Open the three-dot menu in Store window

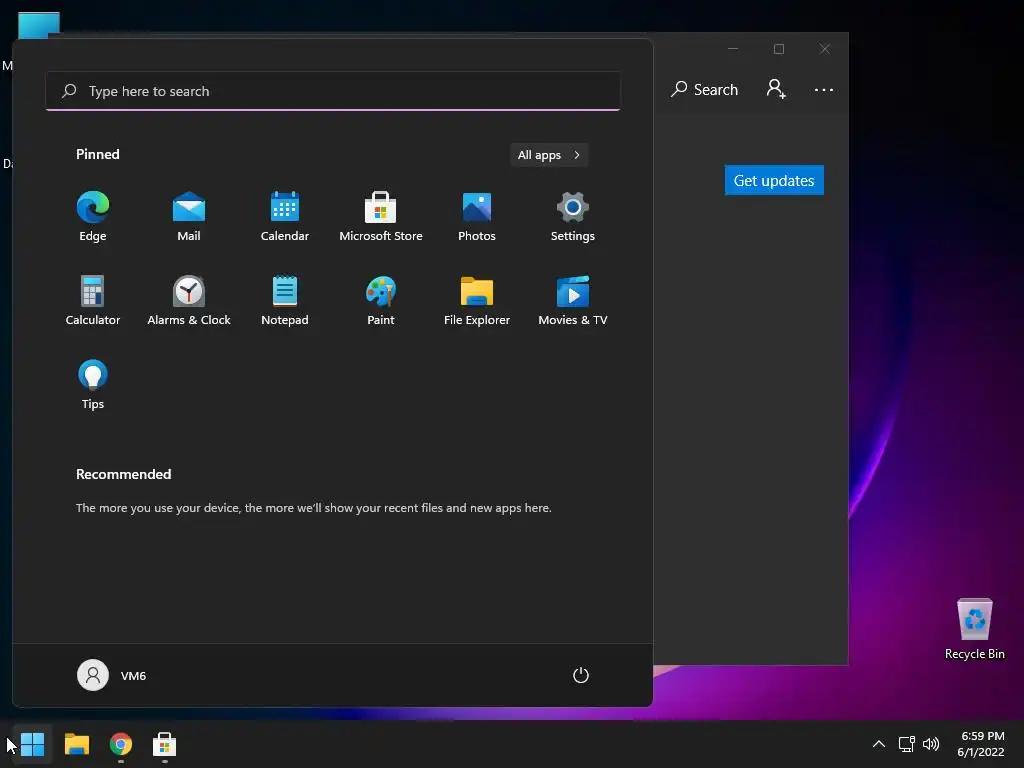[x=824, y=89]
